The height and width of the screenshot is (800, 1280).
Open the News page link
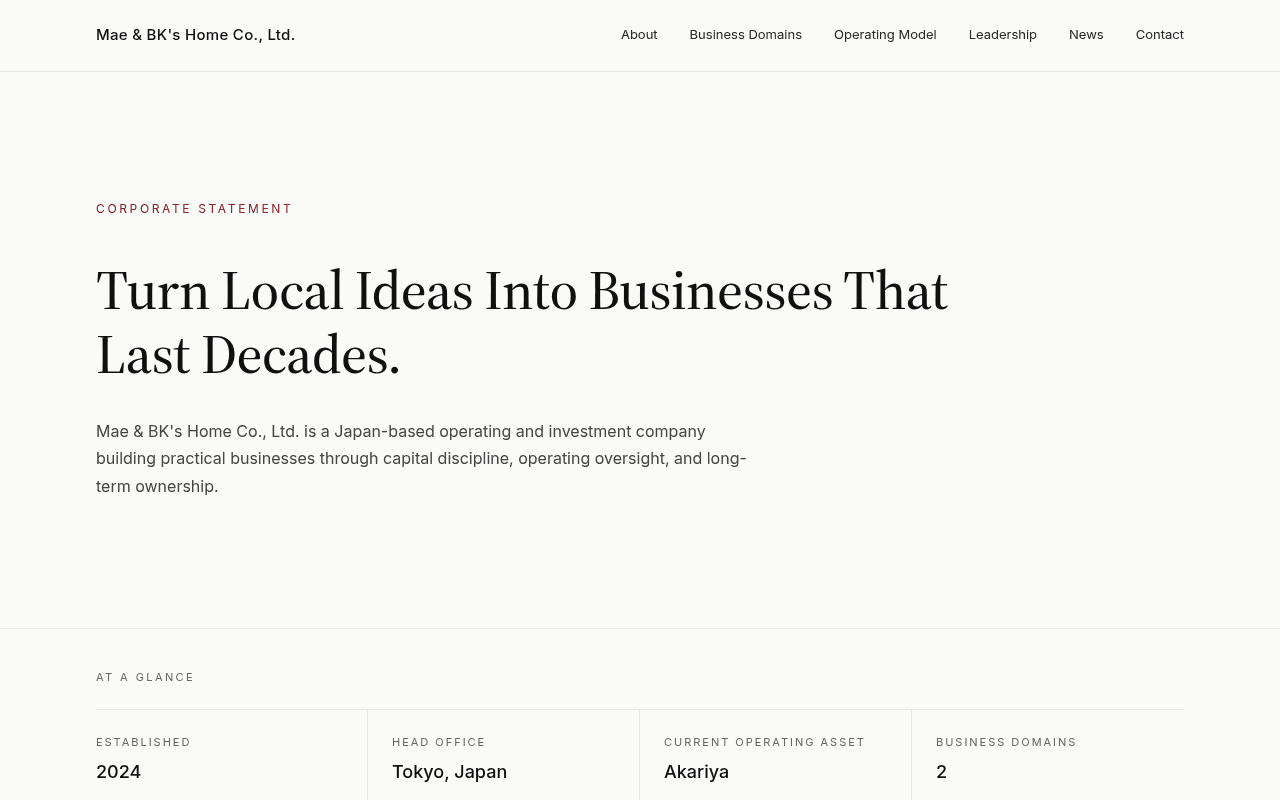1086,35
